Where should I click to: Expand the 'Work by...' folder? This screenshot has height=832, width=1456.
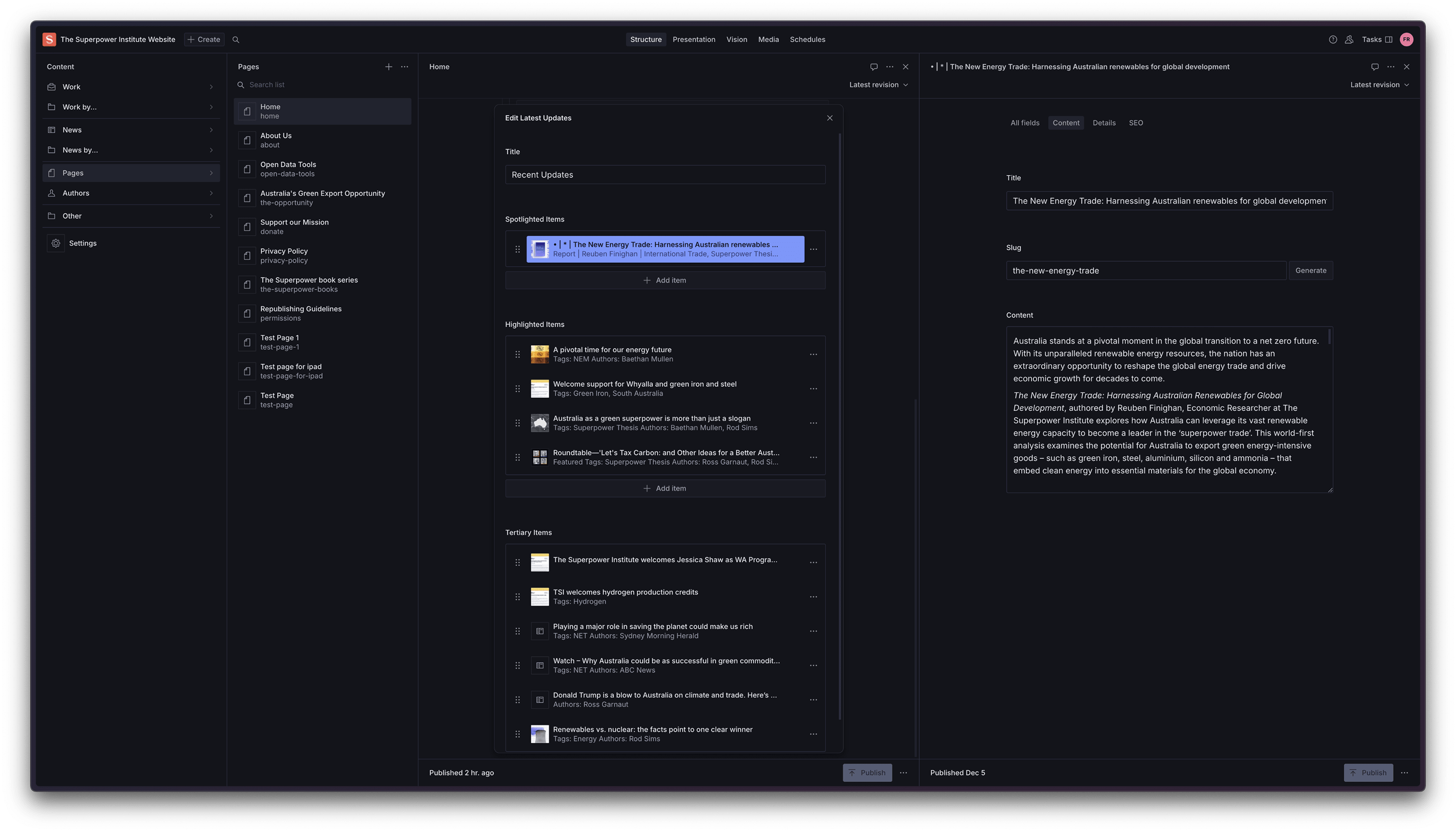click(131, 107)
